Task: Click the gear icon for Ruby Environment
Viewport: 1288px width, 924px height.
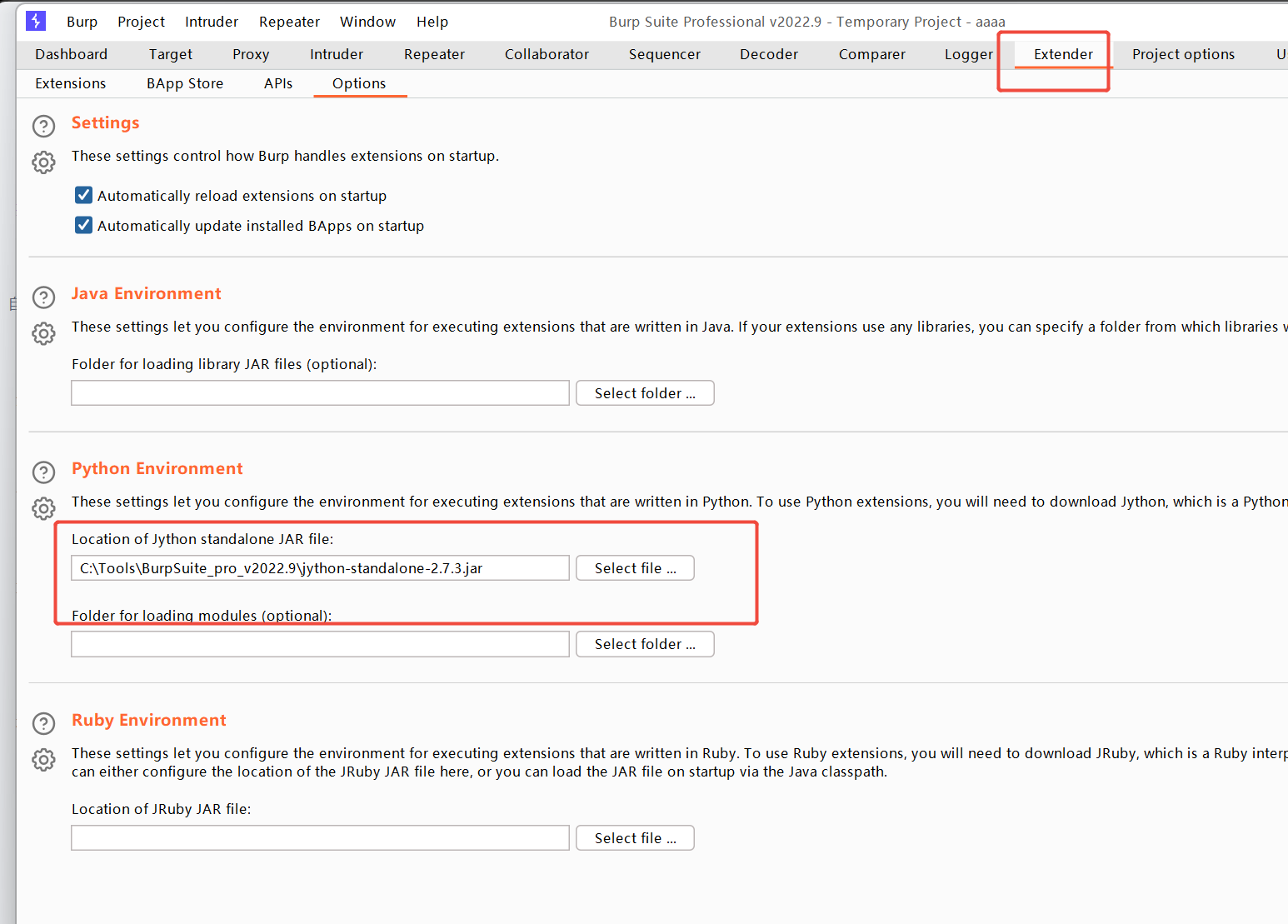Action: point(43,759)
